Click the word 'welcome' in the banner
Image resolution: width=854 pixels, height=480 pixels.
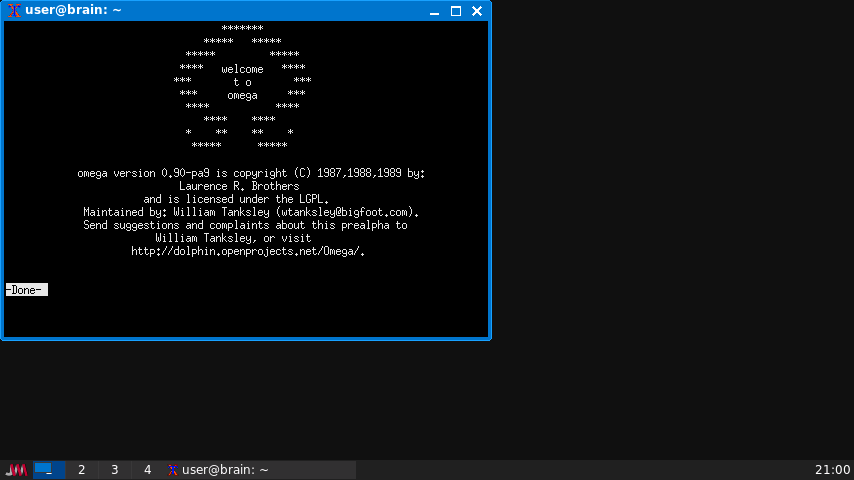click(242, 69)
